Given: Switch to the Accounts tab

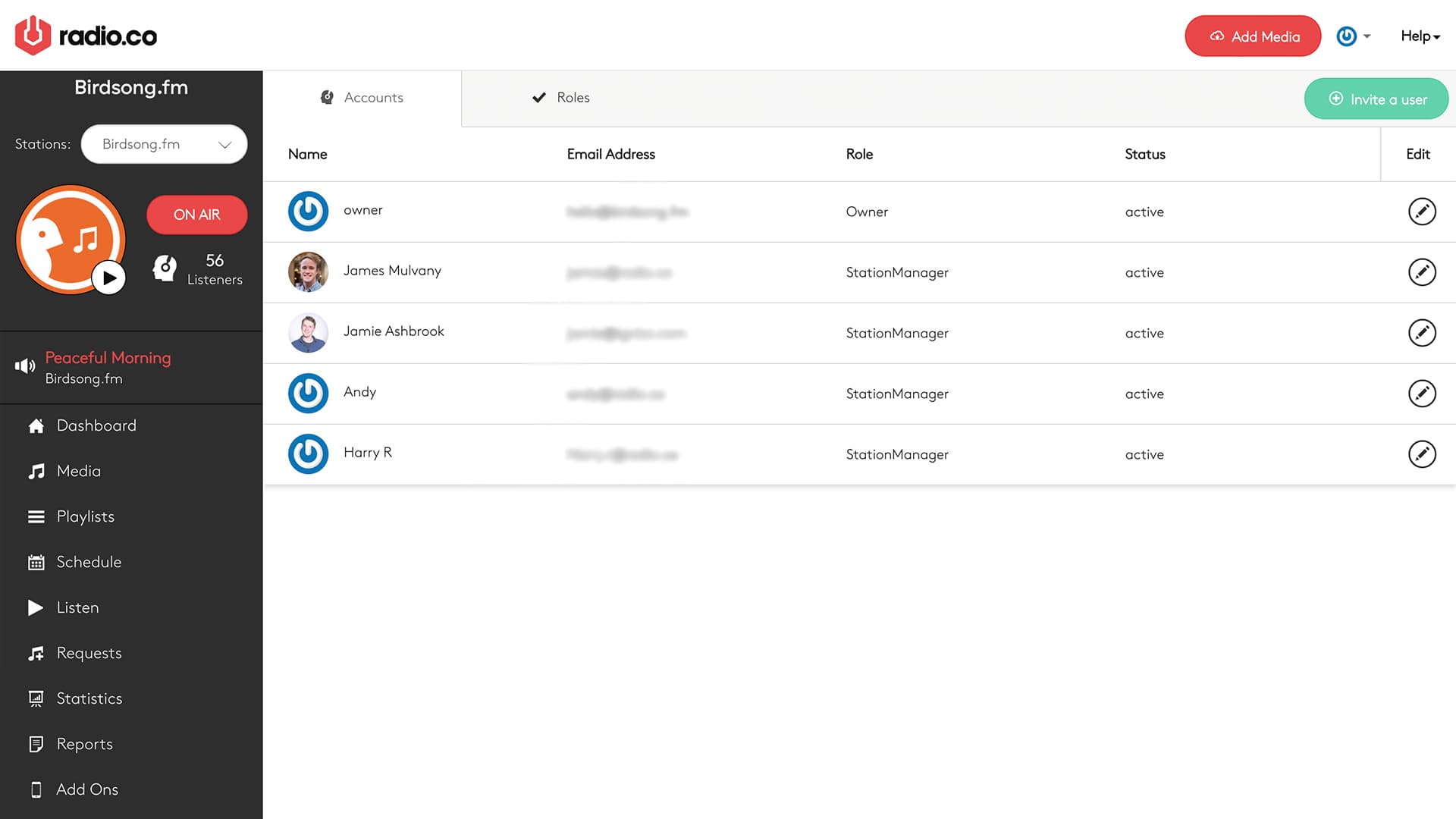Looking at the screenshot, I should [362, 98].
